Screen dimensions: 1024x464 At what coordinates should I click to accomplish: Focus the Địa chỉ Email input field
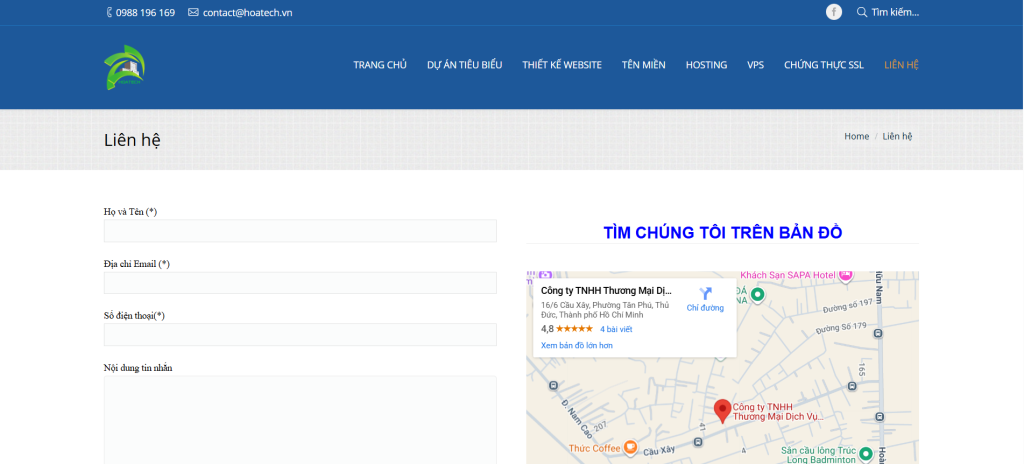point(300,282)
